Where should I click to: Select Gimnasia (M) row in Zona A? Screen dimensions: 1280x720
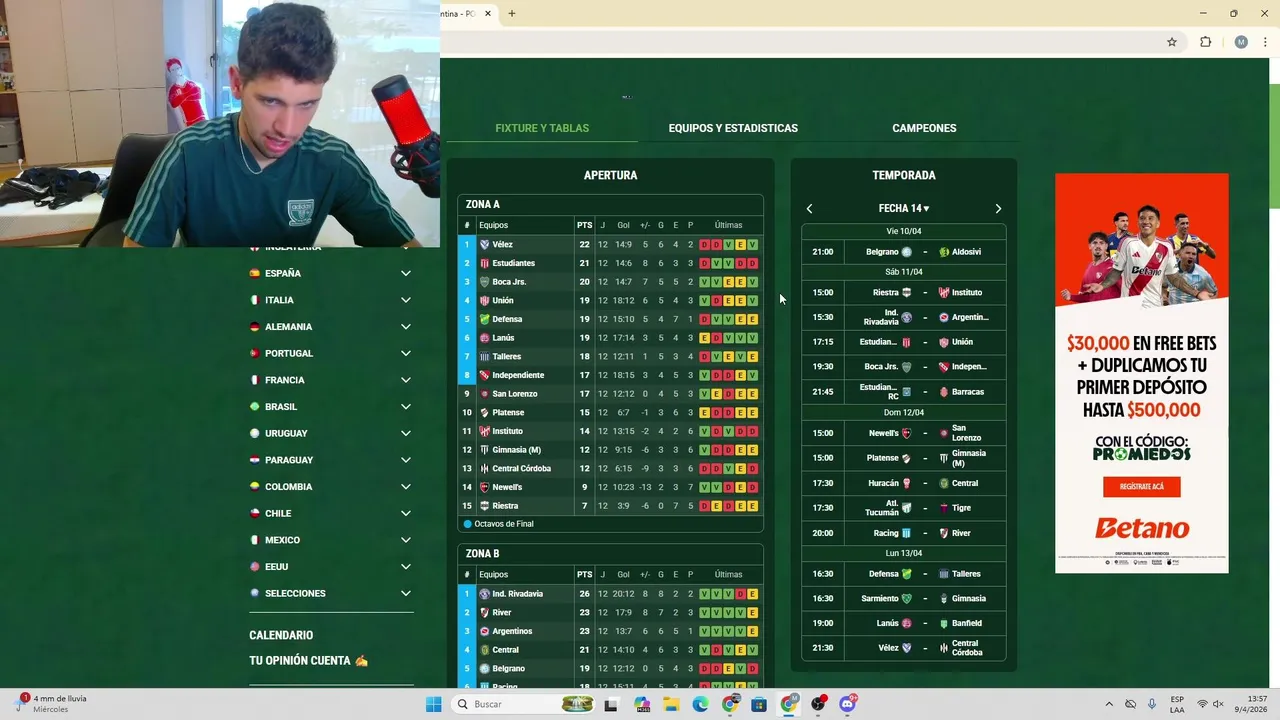coord(610,450)
